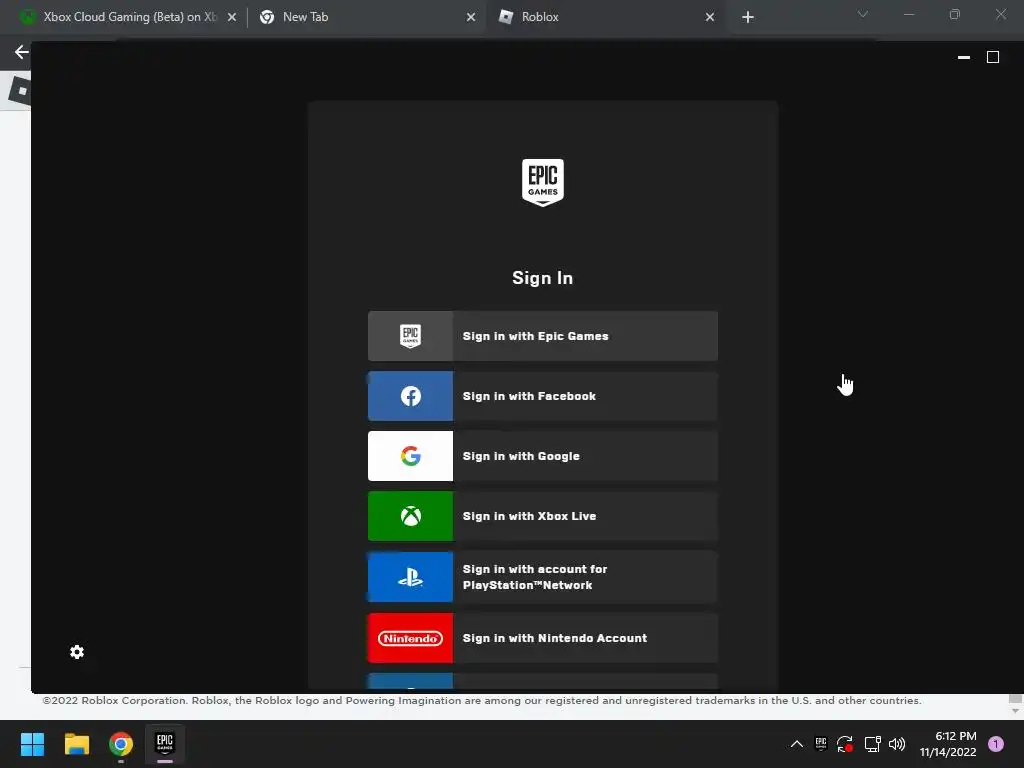
Task: Open Epic launcher settings gear
Action: pyautogui.click(x=77, y=652)
